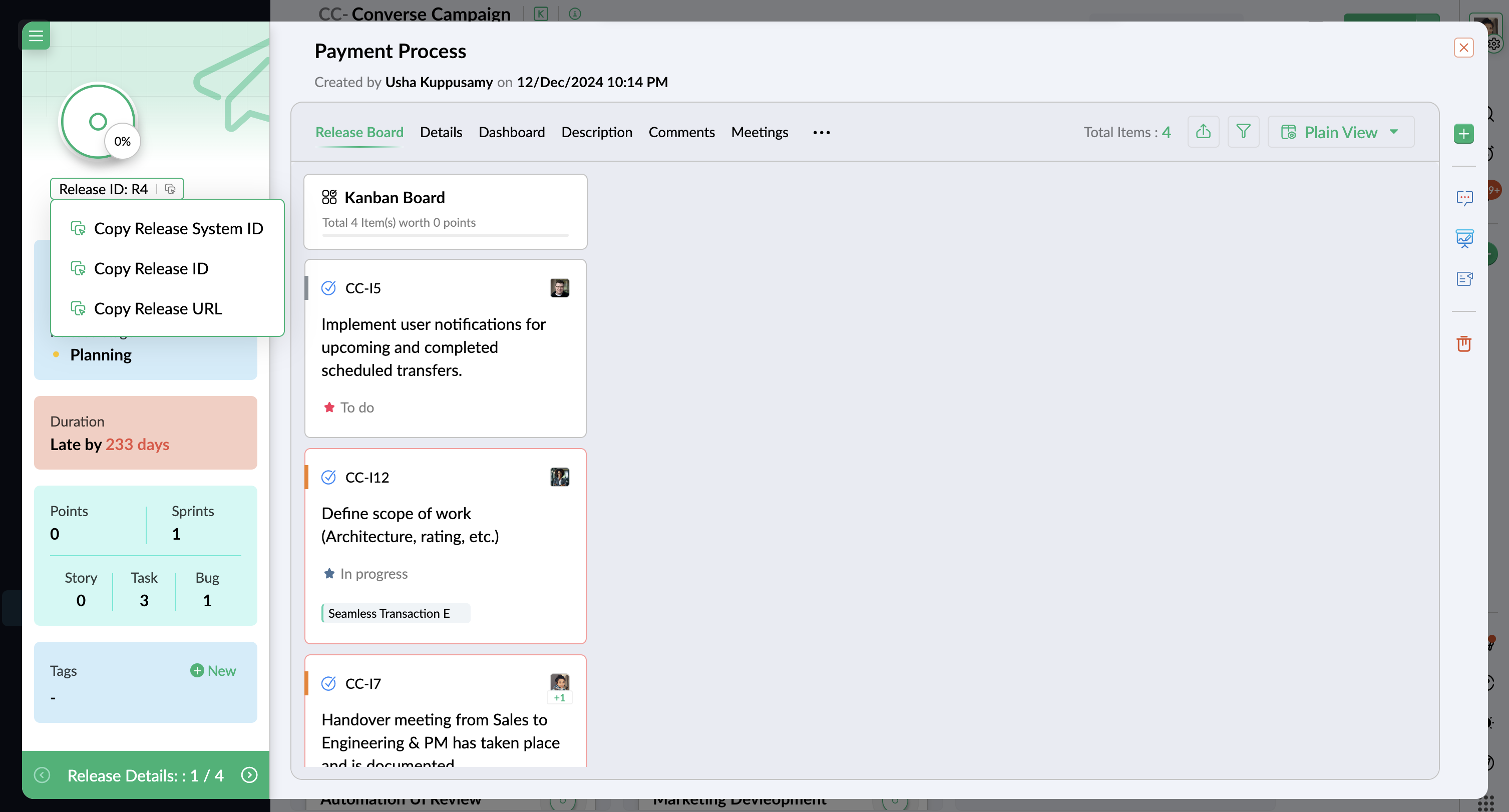Toggle the status check on CC-I7
The height and width of the screenshot is (812, 1509).
[328, 684]
